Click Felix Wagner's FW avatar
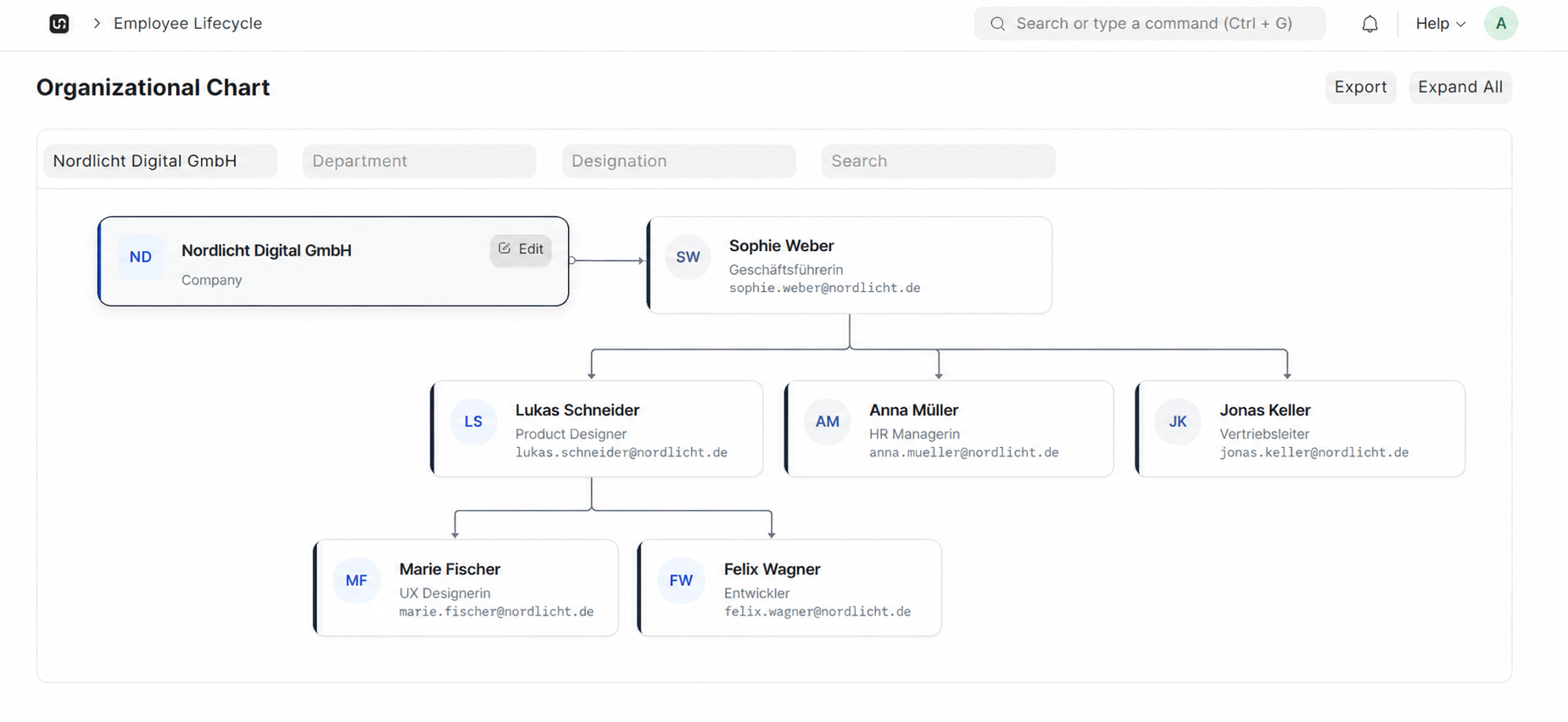Viewport: 1568px width, 722px height. click(681, 580)
